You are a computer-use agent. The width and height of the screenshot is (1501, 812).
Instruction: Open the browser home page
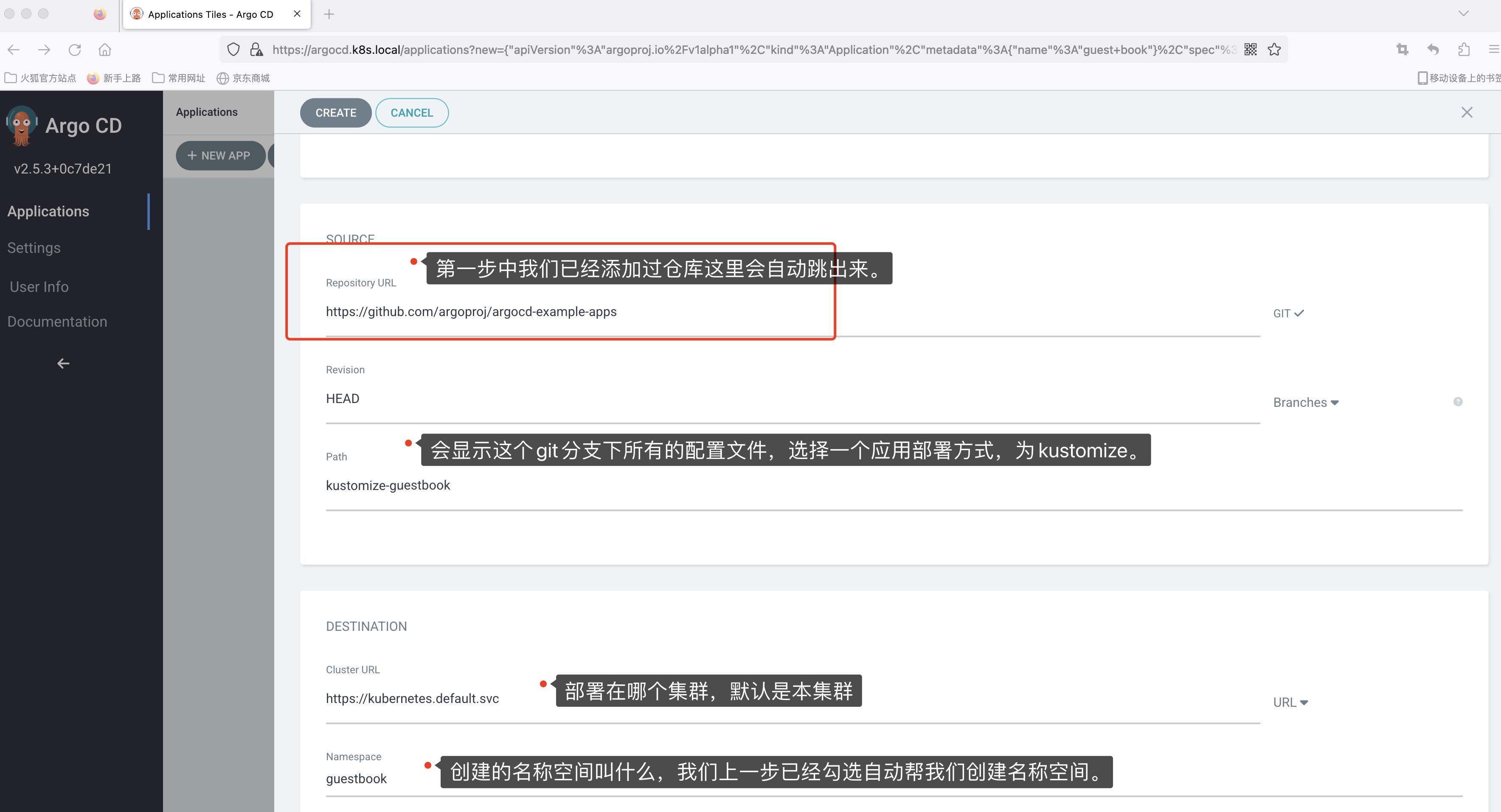tap(105, 50)
